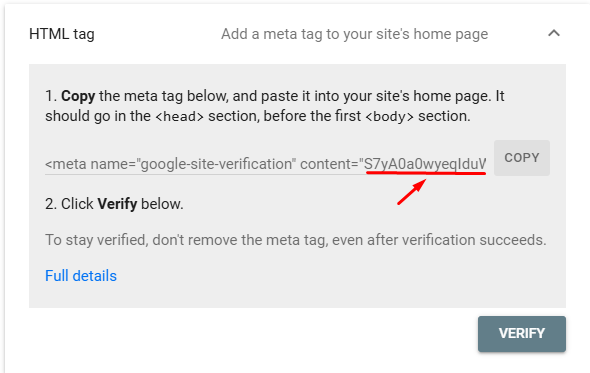Click the S7yA0a0wyeqIduV verification code

tap(425, 164)
